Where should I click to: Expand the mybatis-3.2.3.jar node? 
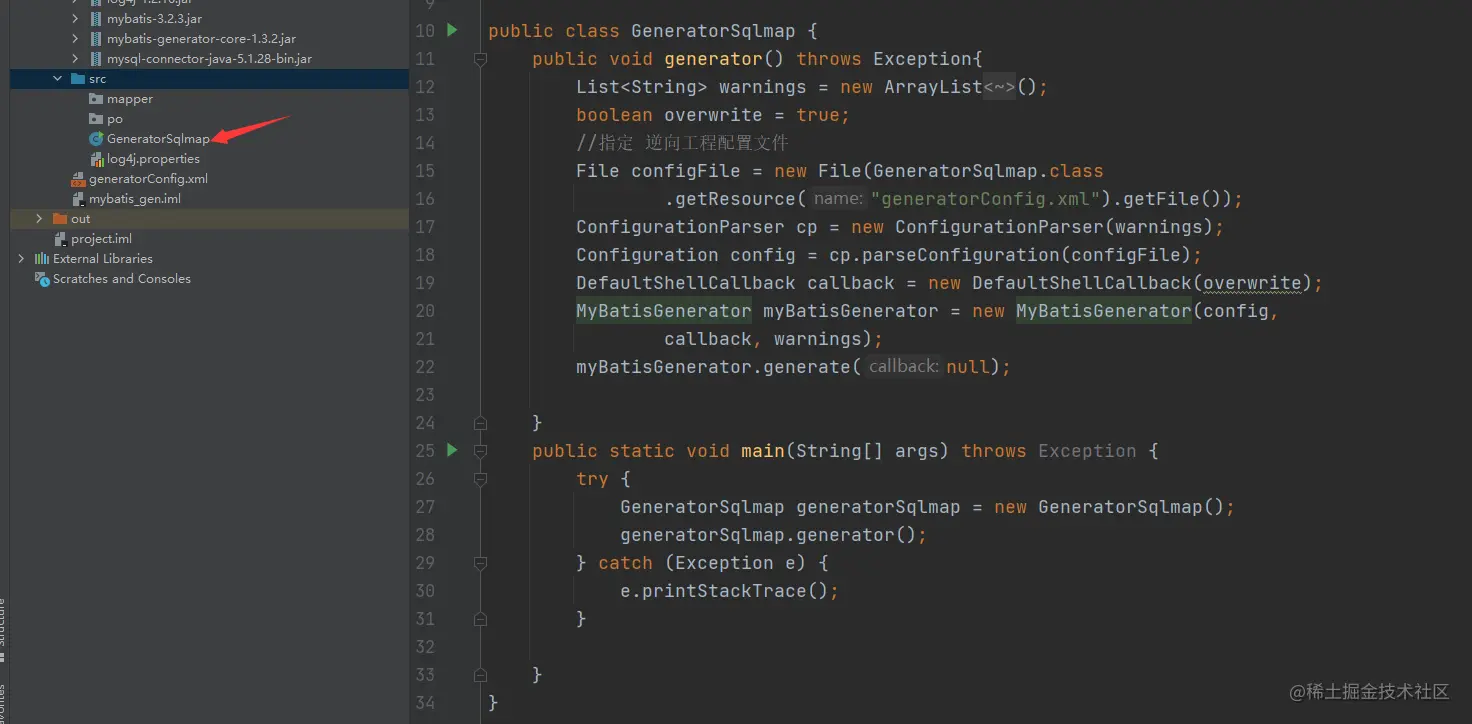pos(75,19)
